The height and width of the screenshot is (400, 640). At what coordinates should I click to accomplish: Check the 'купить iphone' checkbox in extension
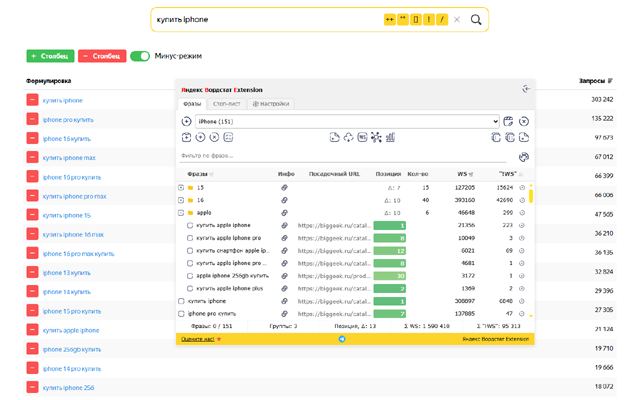coord(181,301)
